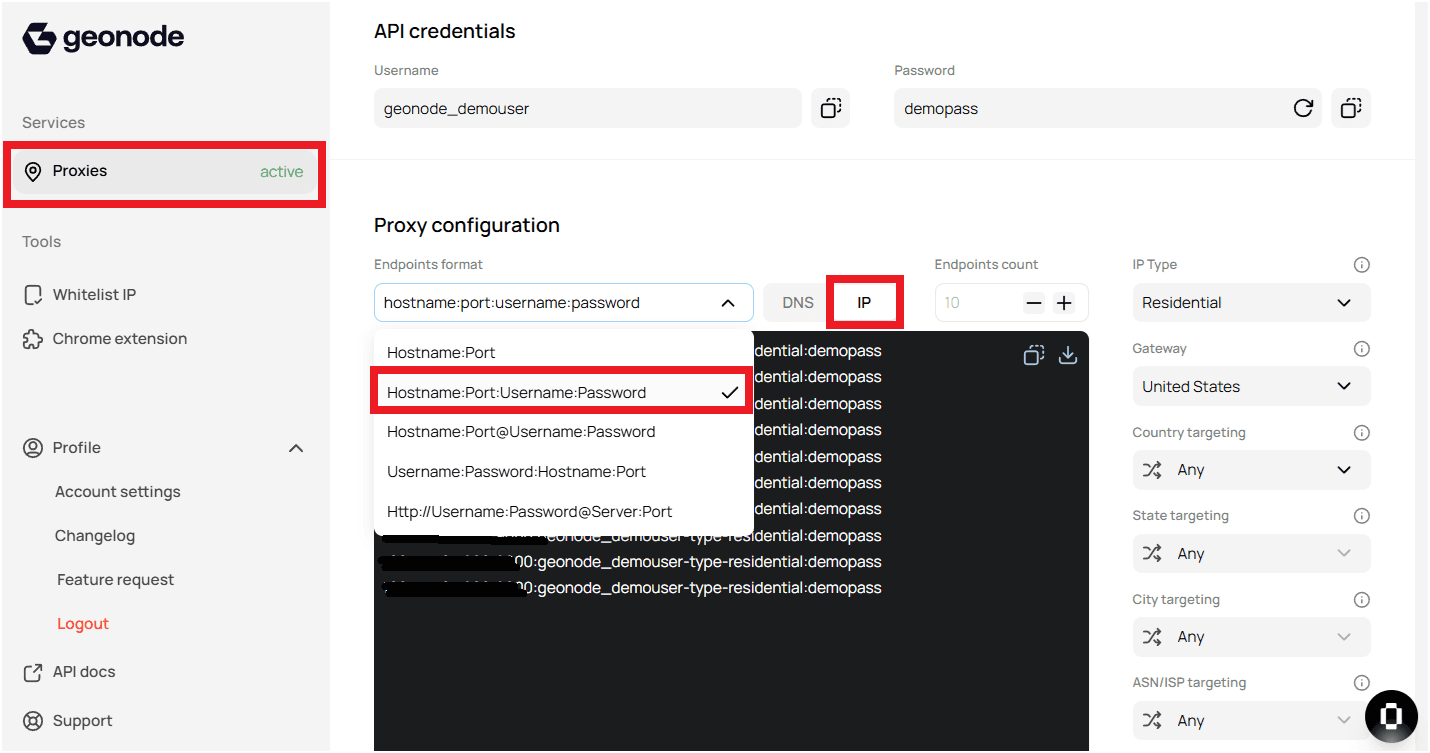1430x753 pixels.
Task: Open the API docs page
Action: (x=82, y=671)
